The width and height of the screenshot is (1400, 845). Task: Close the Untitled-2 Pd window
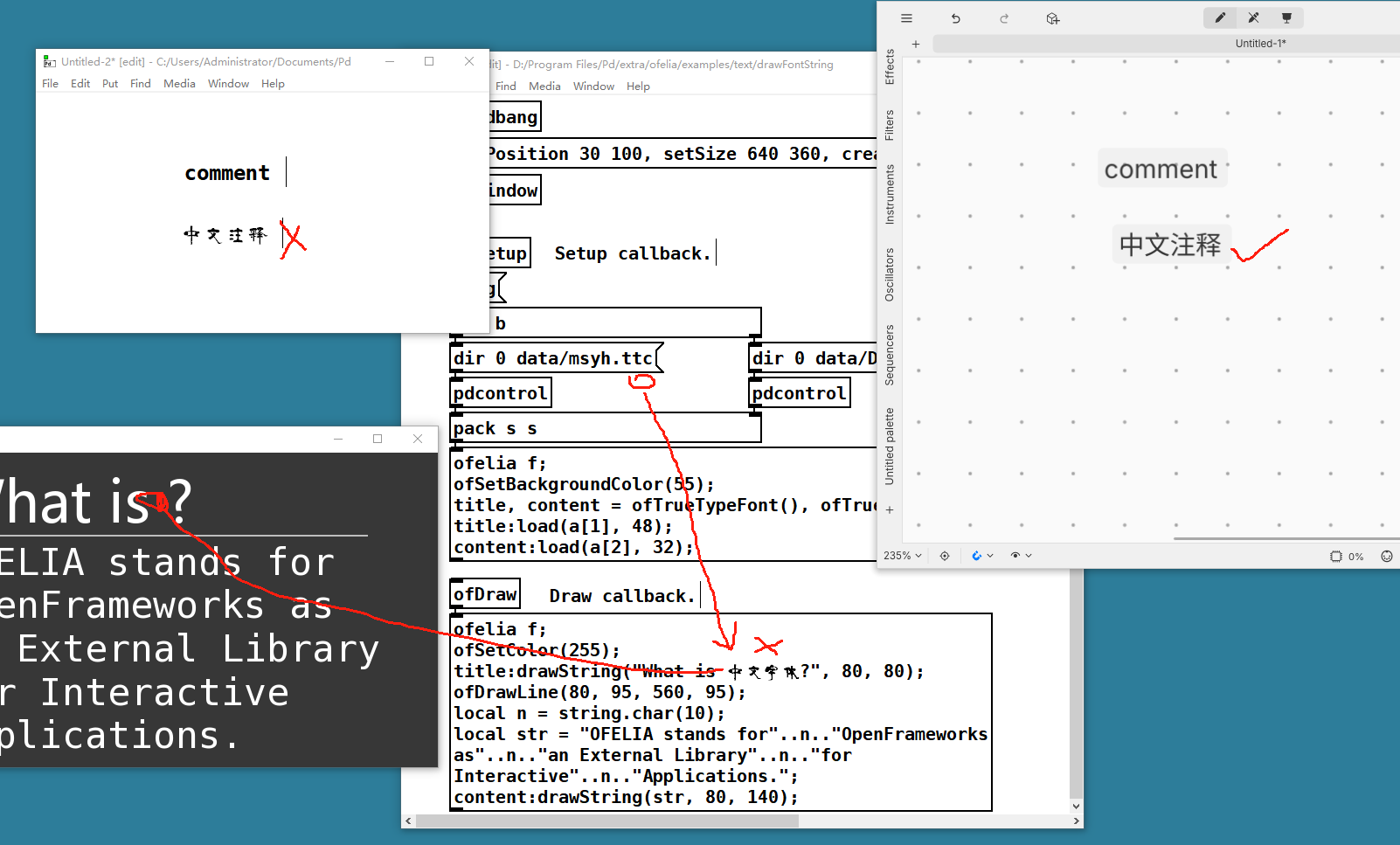coord(469,61)
